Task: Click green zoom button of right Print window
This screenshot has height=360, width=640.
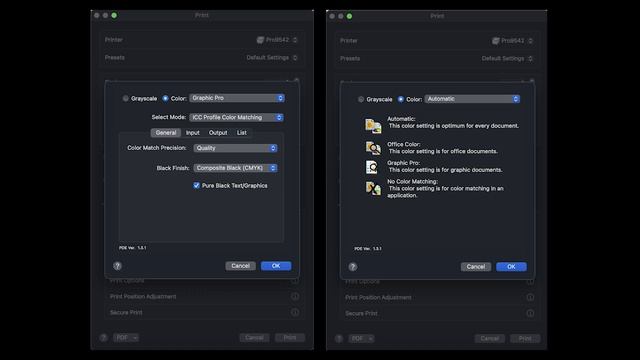Action: [350, 16]
